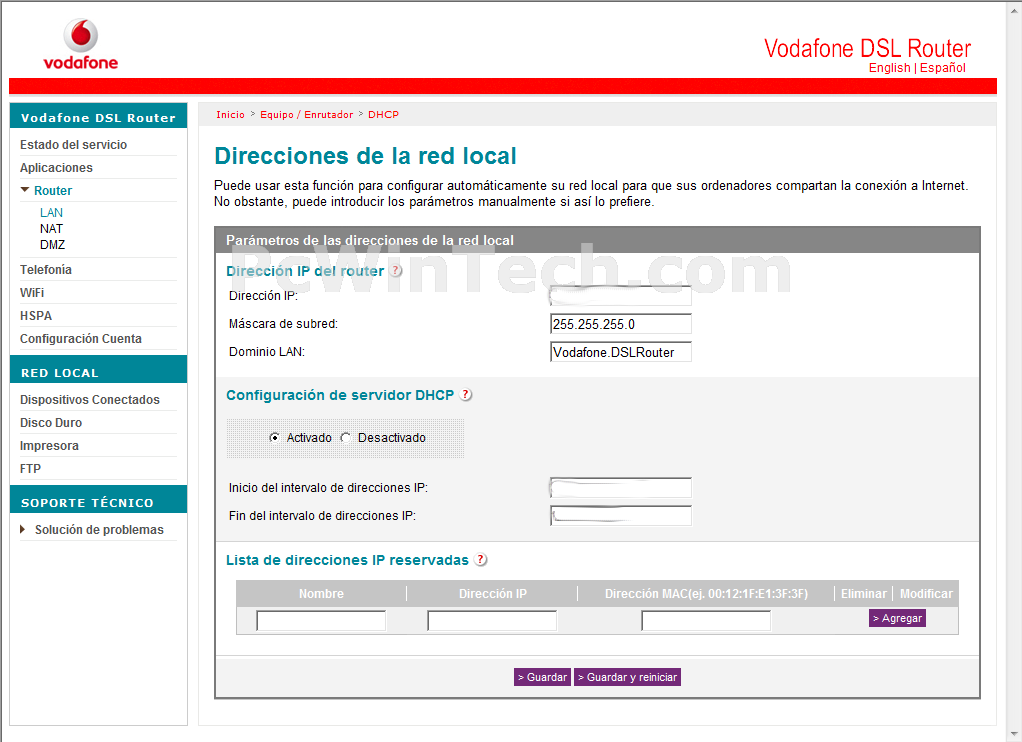Open Telefonía menu item

click(46, 269)
